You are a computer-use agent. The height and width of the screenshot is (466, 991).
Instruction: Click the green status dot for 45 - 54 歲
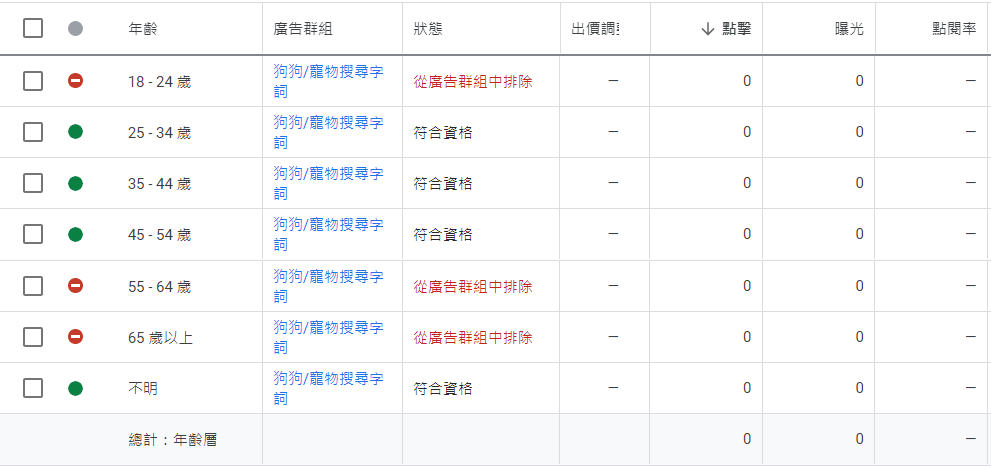click(75, 235)
